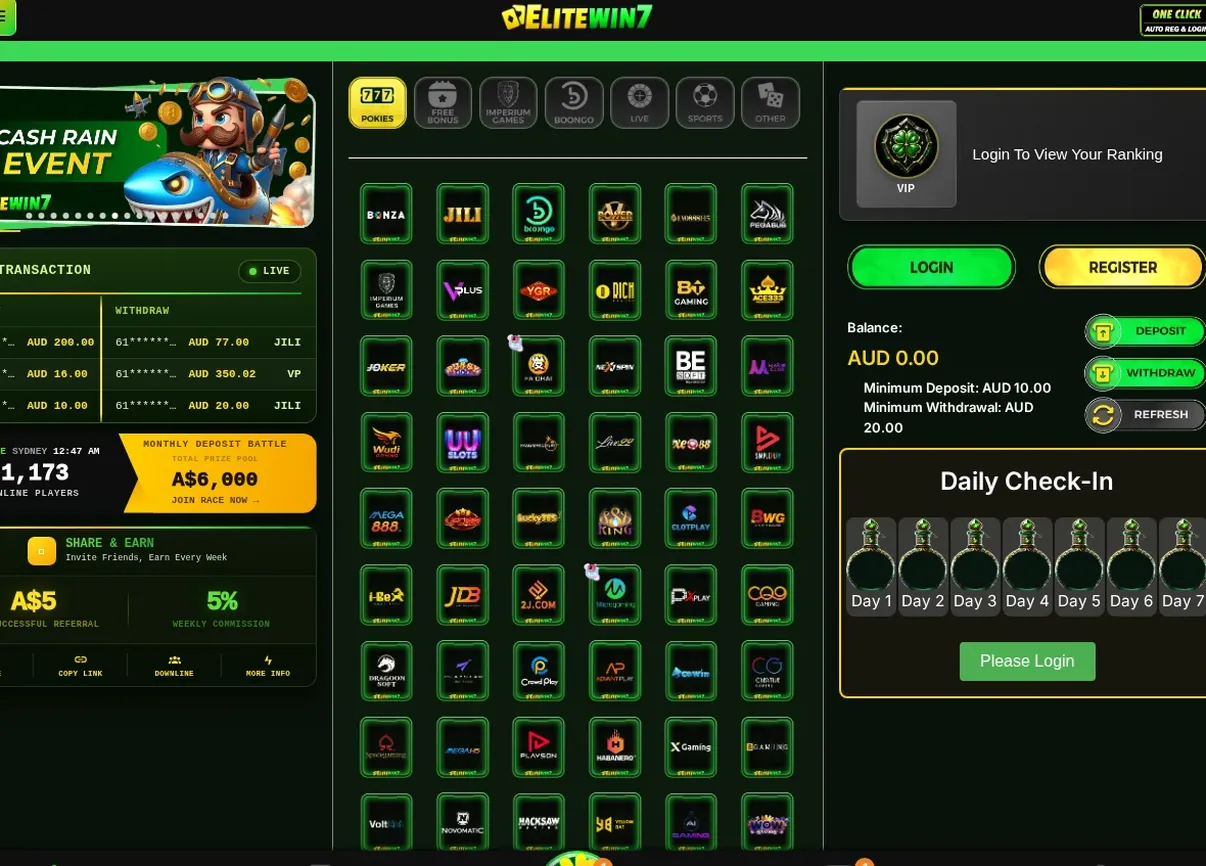Open the Joker provider tile
Viewport: 1206px width, 866px height.
coord(386,366)
